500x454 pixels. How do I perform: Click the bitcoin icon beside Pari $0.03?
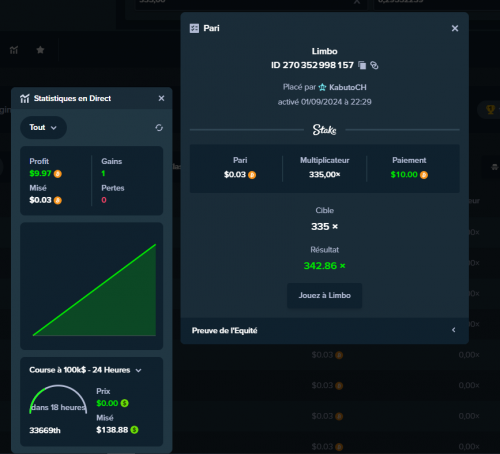pyautogui.click(x=252, y=175)
